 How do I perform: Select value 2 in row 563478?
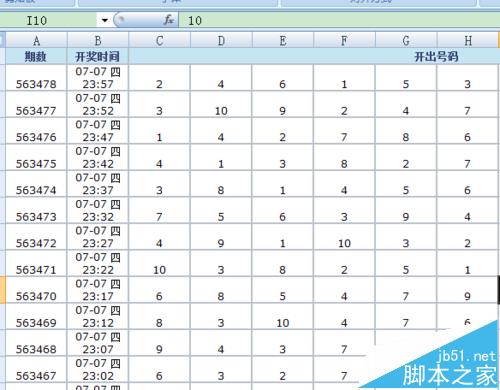point(159,78)
